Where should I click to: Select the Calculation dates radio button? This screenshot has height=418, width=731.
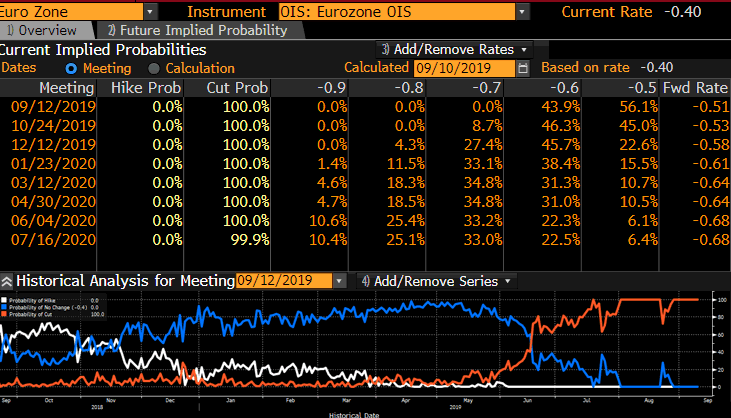pos(153,69)
